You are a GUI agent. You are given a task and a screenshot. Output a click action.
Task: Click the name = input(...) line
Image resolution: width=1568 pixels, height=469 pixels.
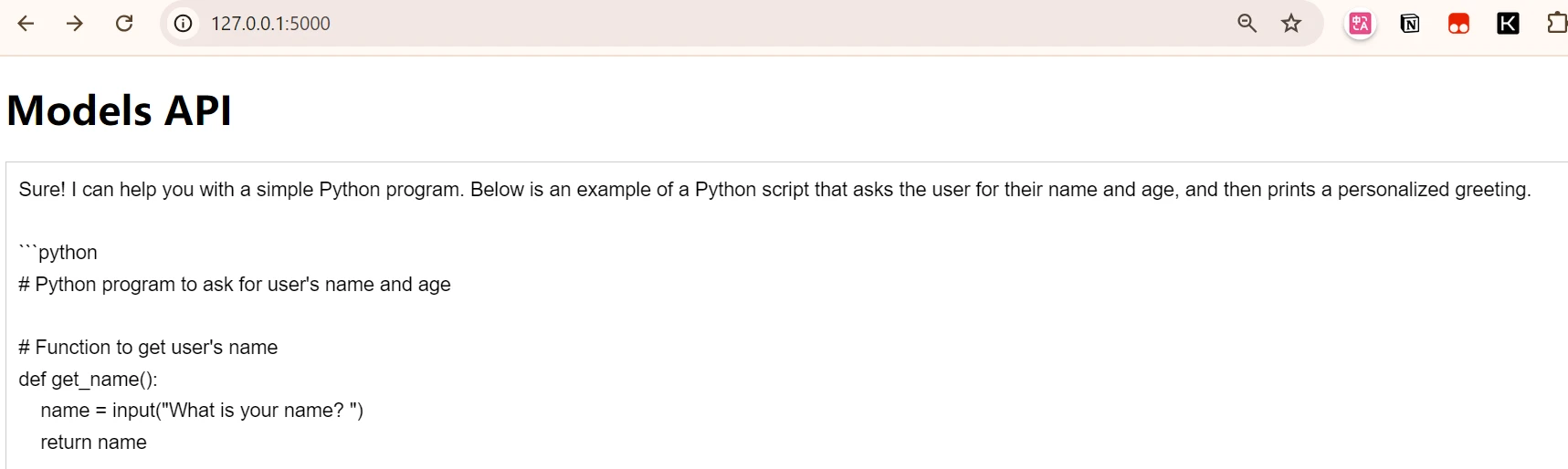point(201,411)
